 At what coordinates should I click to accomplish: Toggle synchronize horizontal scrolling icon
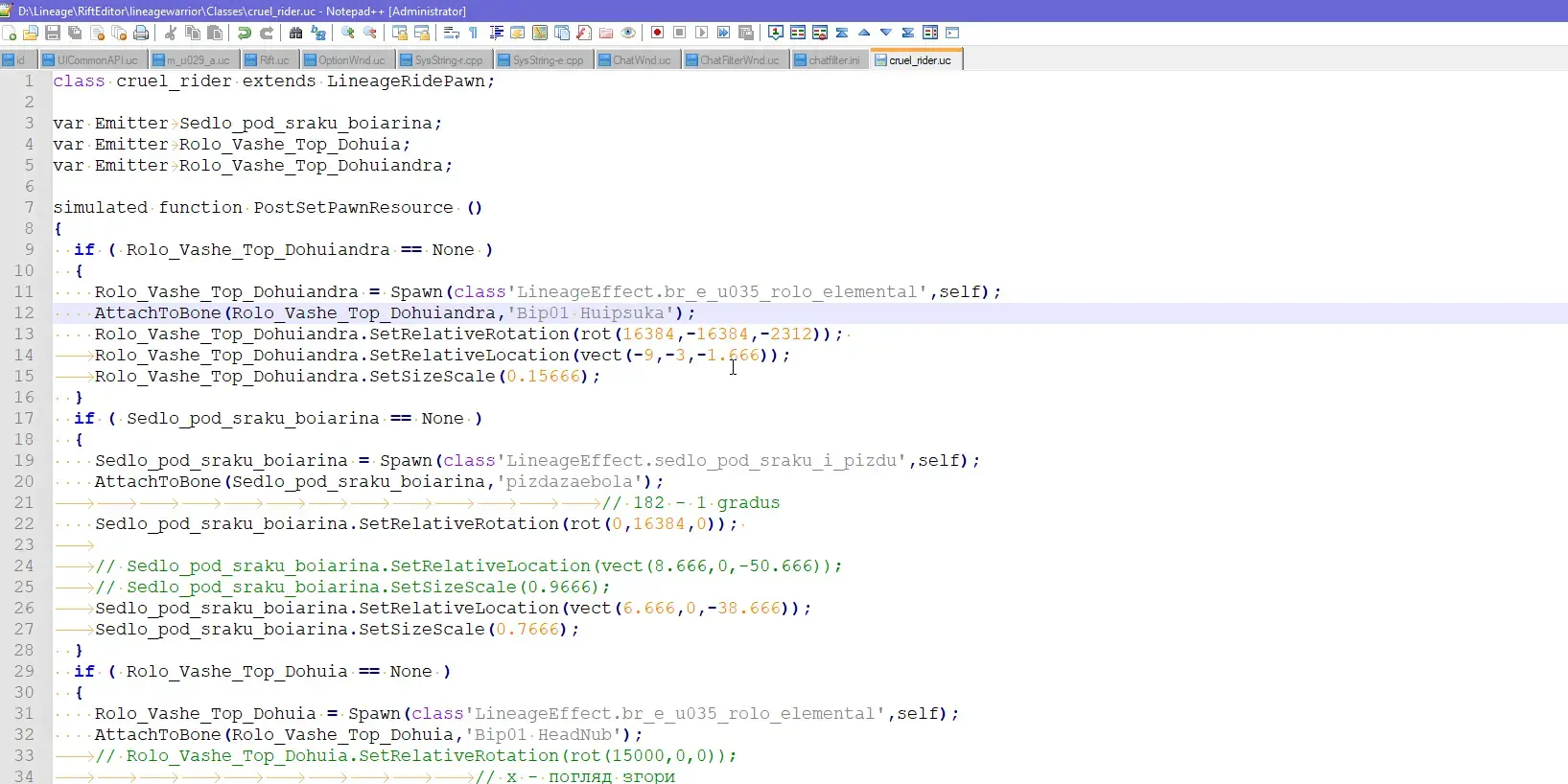[422, 33]
